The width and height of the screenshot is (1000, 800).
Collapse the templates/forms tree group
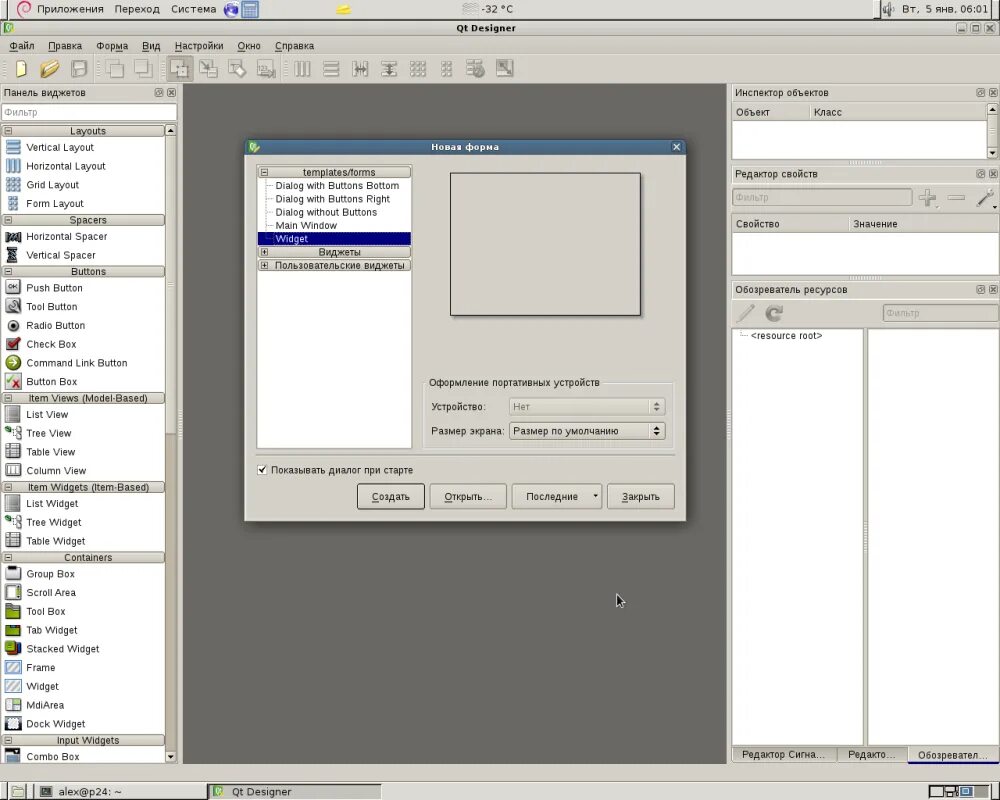[x=264, y=172]
